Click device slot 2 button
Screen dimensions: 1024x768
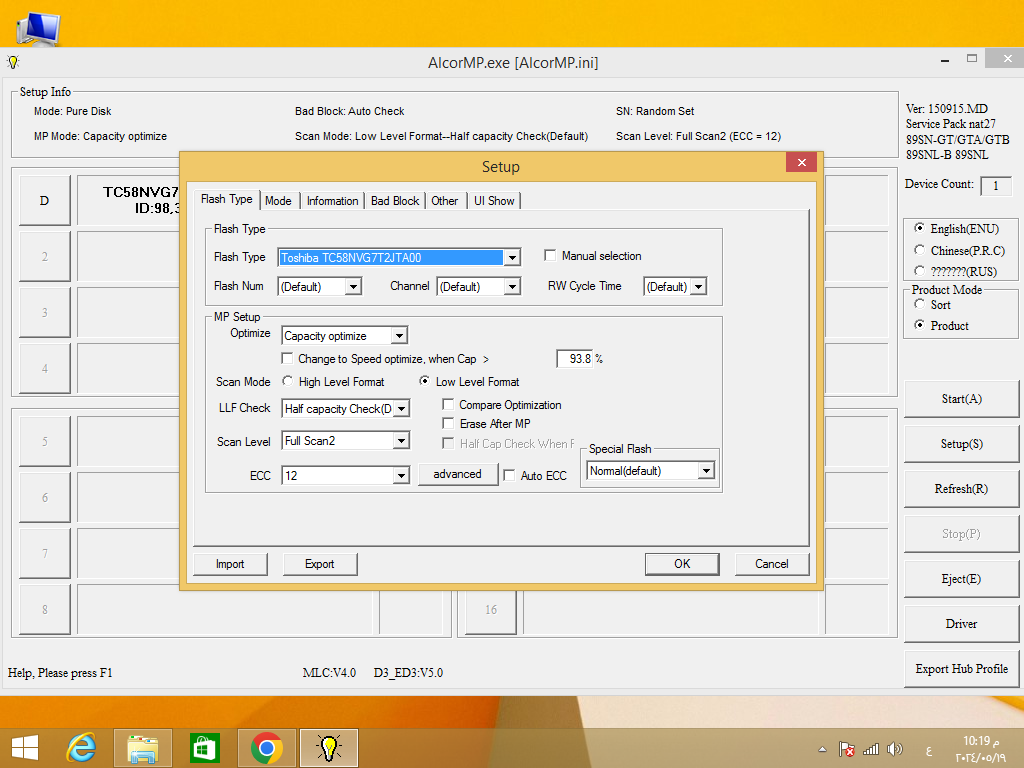tap(44, 257)
